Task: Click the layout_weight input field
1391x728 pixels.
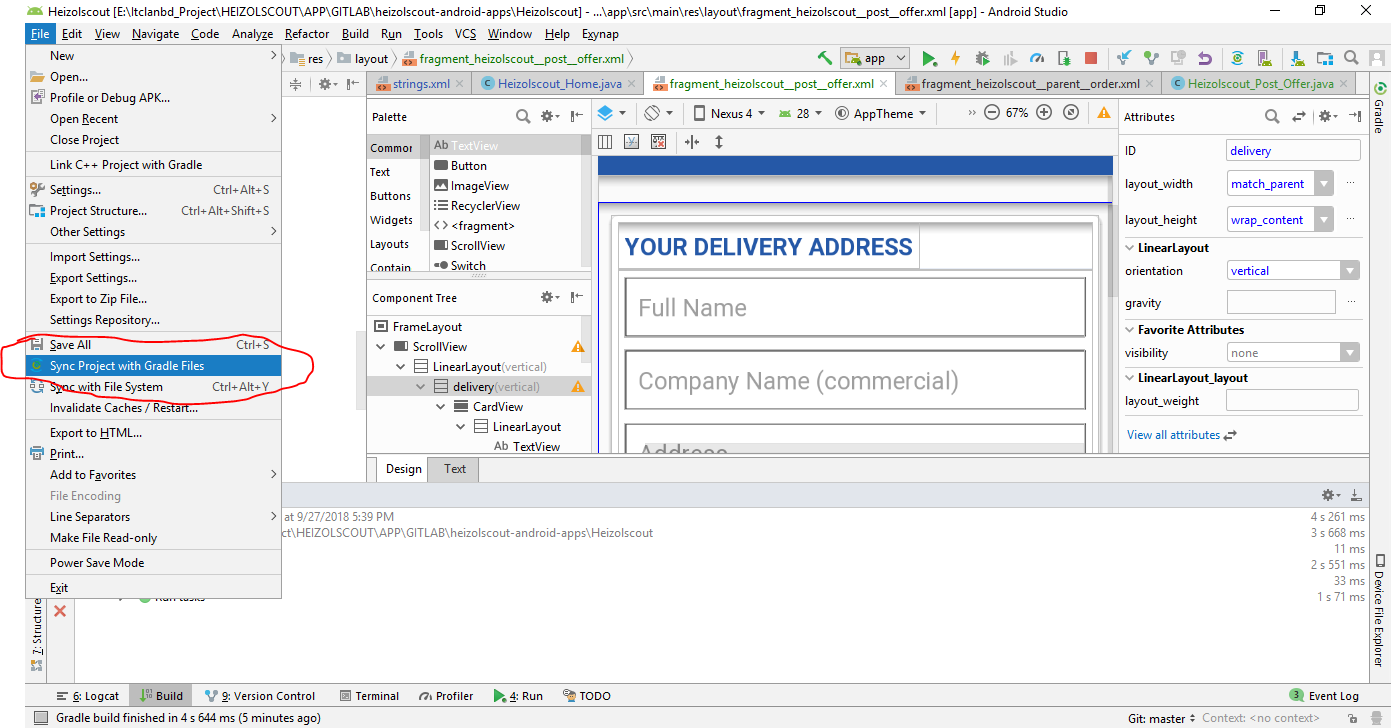Action: pos(1292,401)
